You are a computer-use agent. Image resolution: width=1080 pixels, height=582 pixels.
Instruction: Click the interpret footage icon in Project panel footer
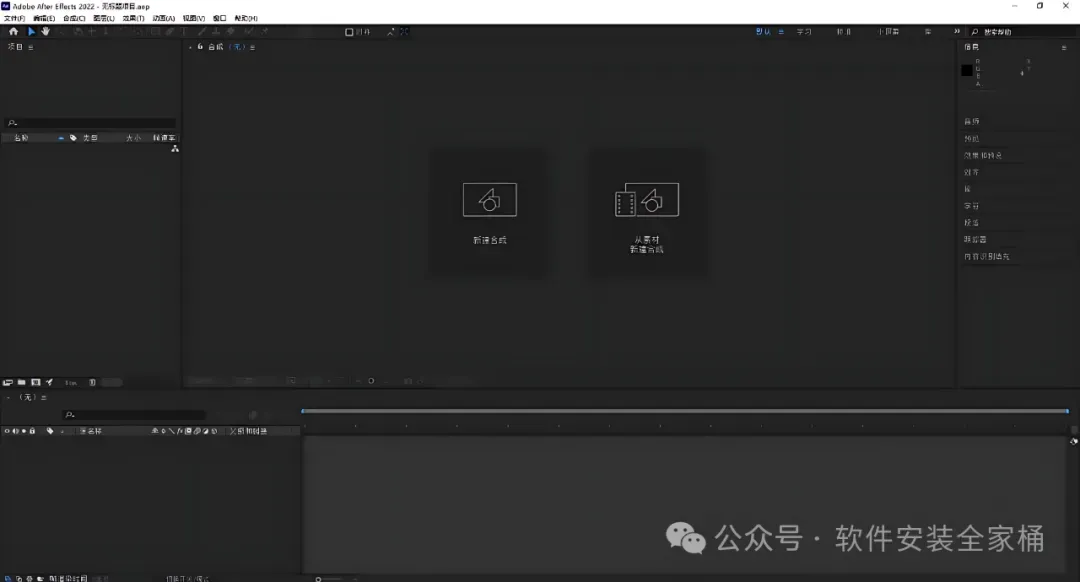(8, 382)
